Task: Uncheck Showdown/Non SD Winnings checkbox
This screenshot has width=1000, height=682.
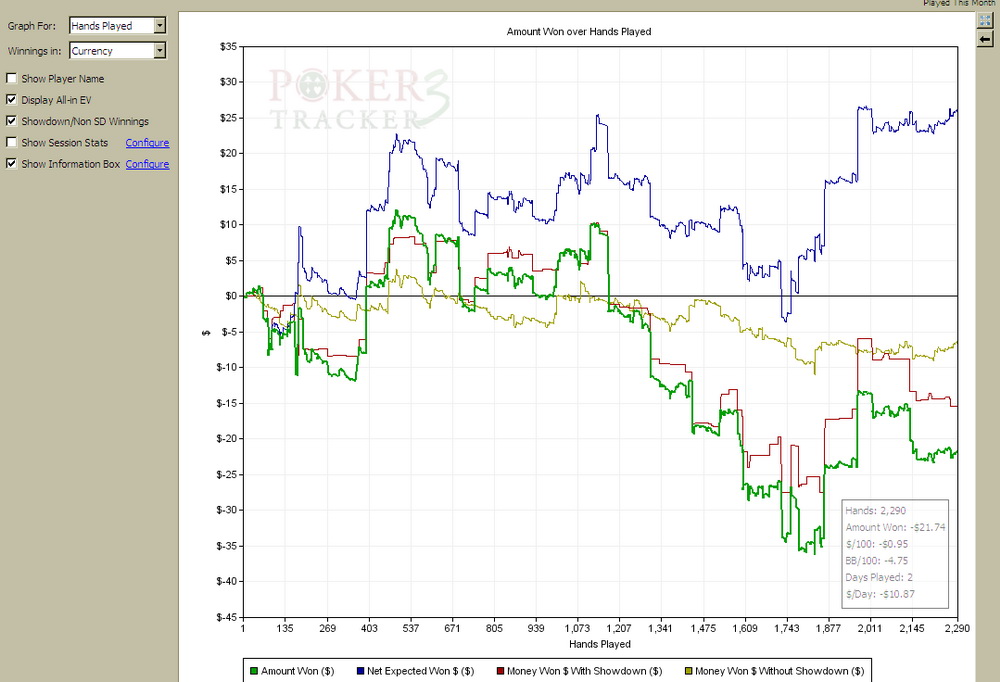Action: [x=11, y=121]
